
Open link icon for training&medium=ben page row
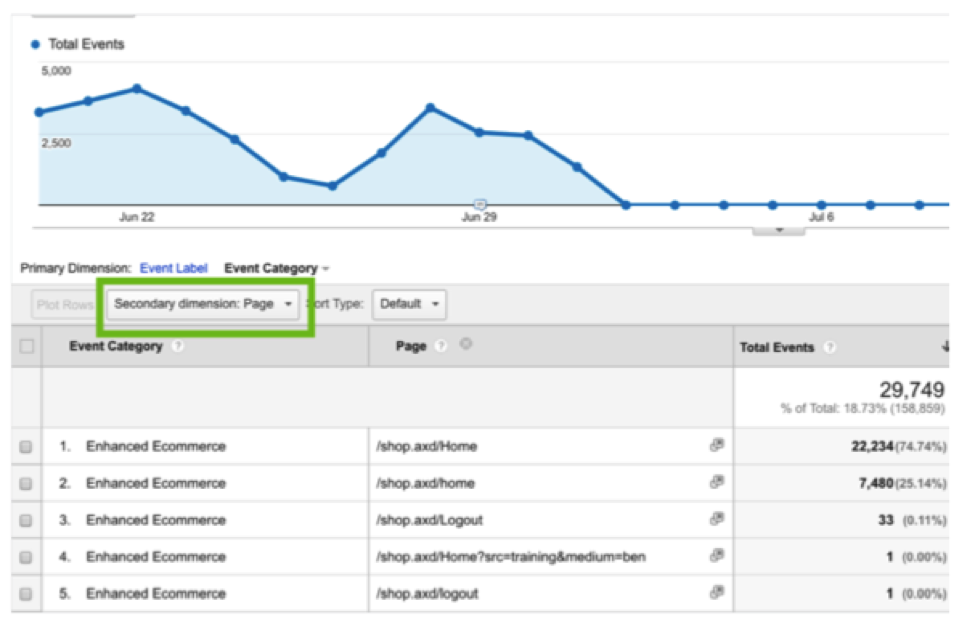click(x=716, y=556)
